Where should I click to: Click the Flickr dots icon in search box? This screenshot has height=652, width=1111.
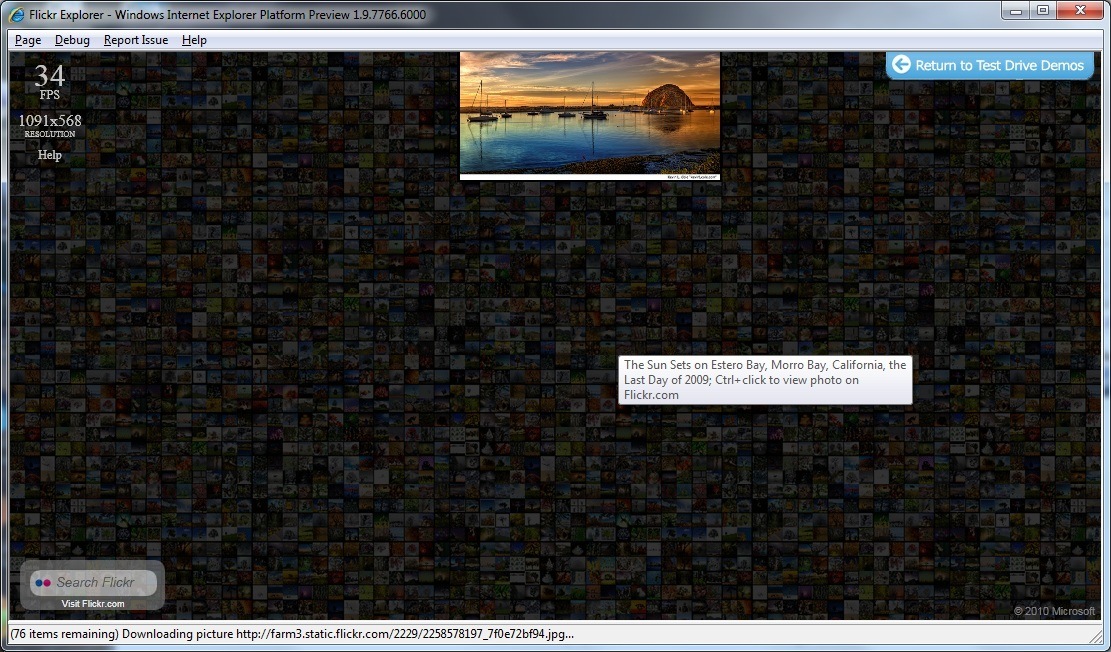(41, 582)
